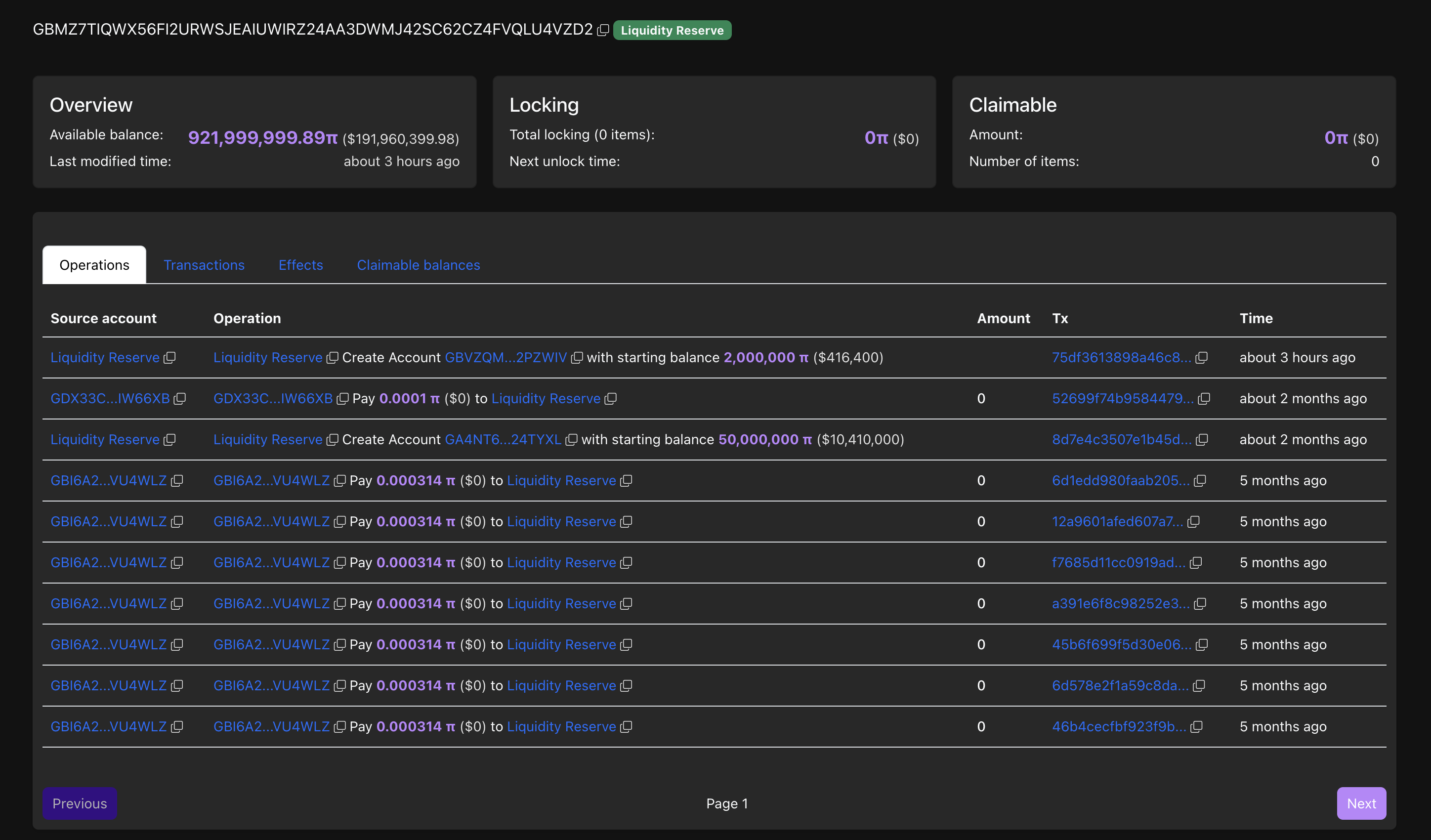Image resolution: width=1431 pixels, height=840 pixels.
Task: Switch to the Transactions tab
Action: click(x=204, y=265)
